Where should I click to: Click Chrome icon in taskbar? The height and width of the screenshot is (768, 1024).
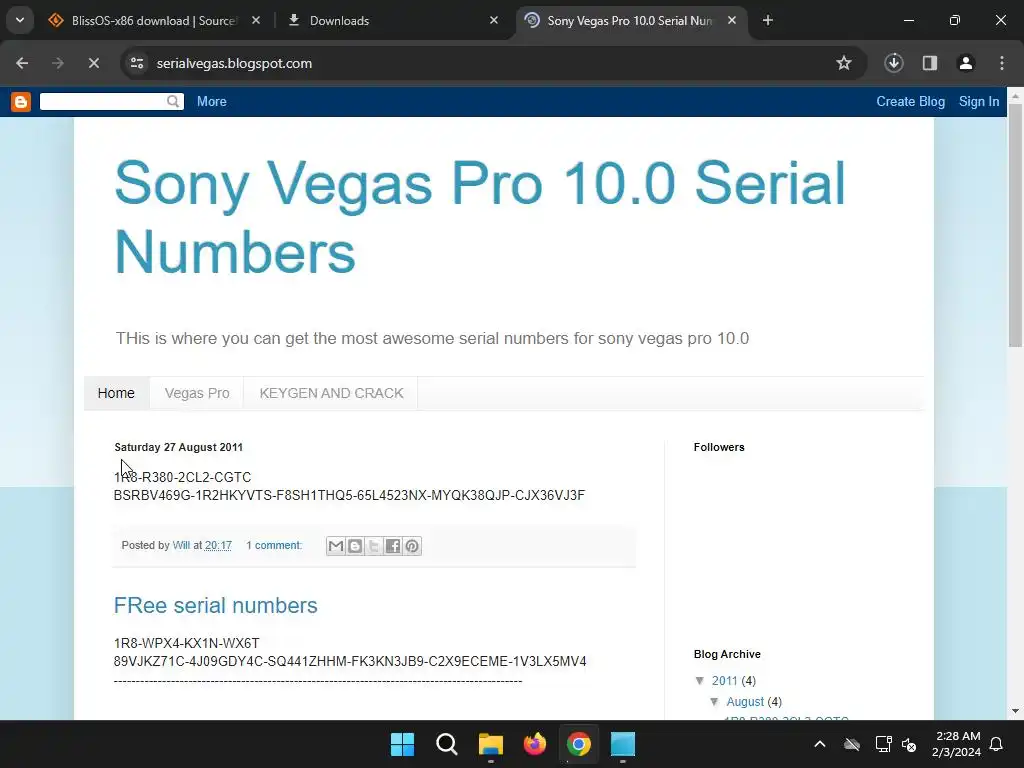[579, 744]
